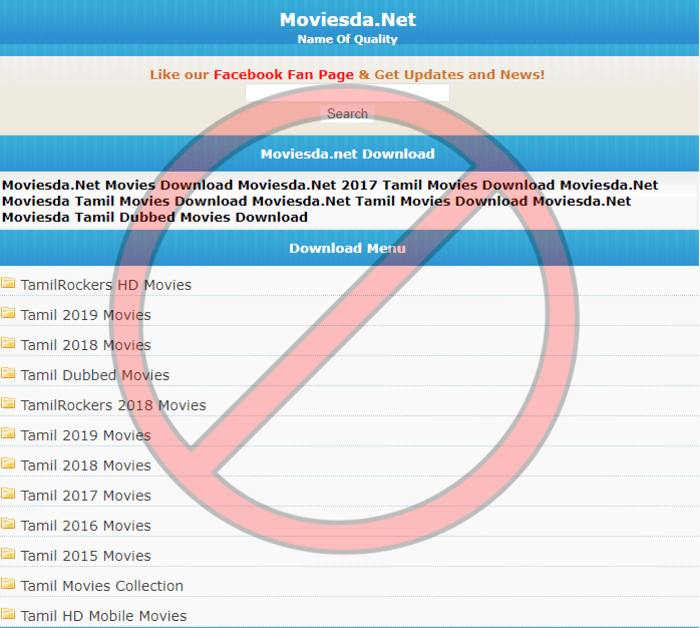700x628 pixels.
Task: Click the Tamil 2017 Movies folder icon
Action: [8, 494]
